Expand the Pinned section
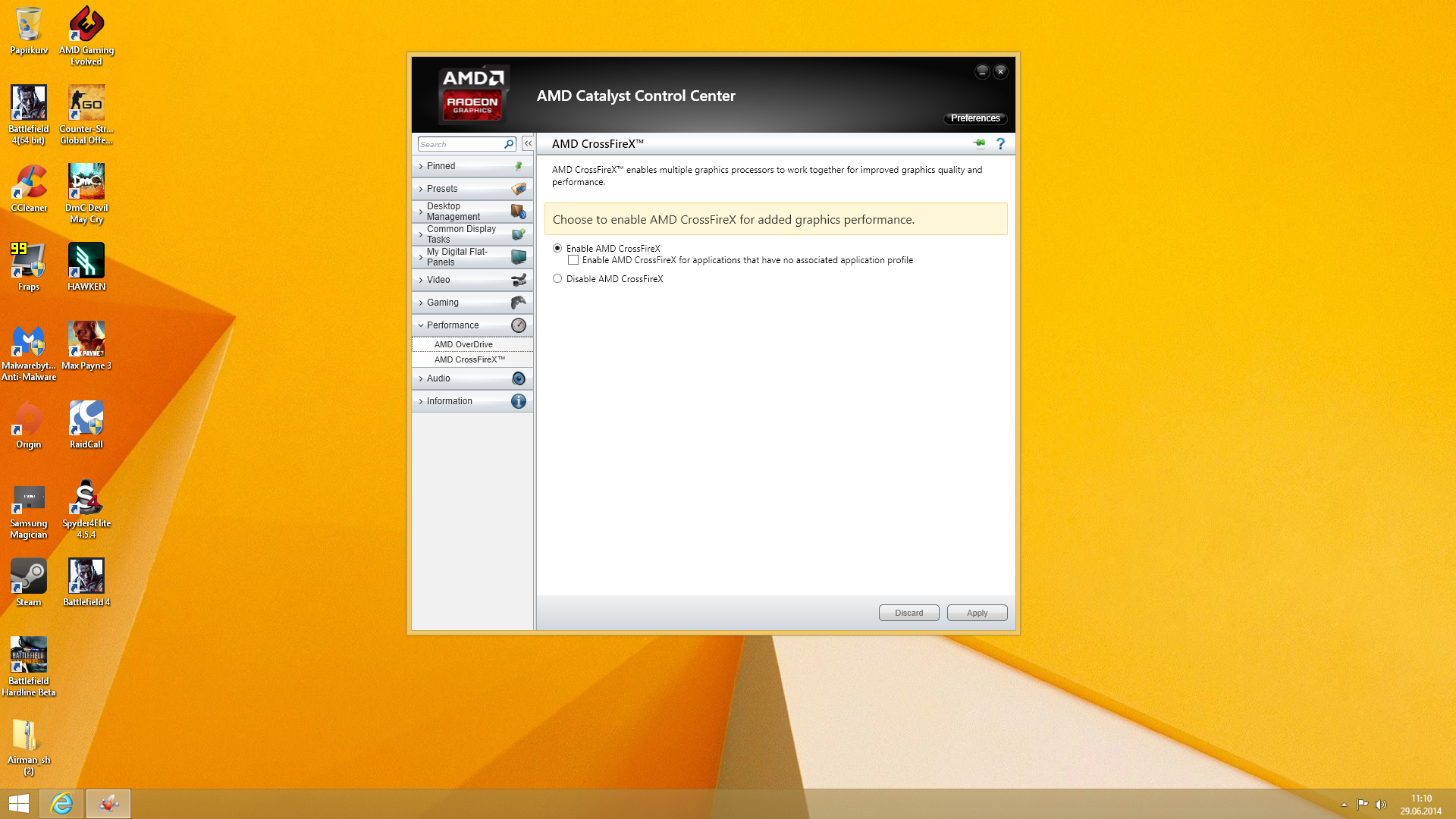Screen dimensions: 1456x819 pos(472,166)
